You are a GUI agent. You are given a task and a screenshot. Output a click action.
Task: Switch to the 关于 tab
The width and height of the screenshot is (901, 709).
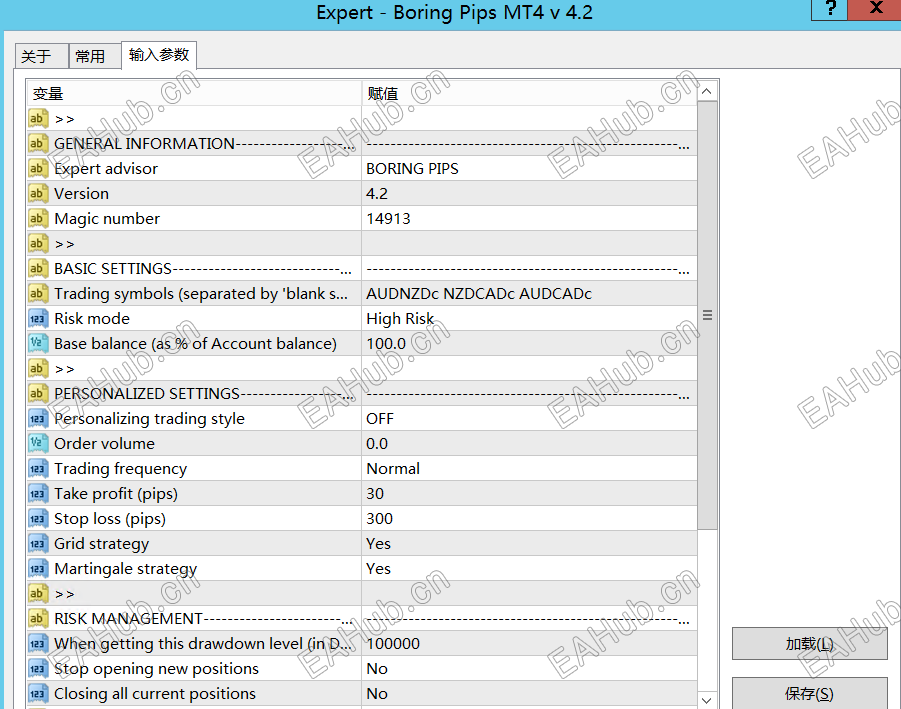(41, 56)
